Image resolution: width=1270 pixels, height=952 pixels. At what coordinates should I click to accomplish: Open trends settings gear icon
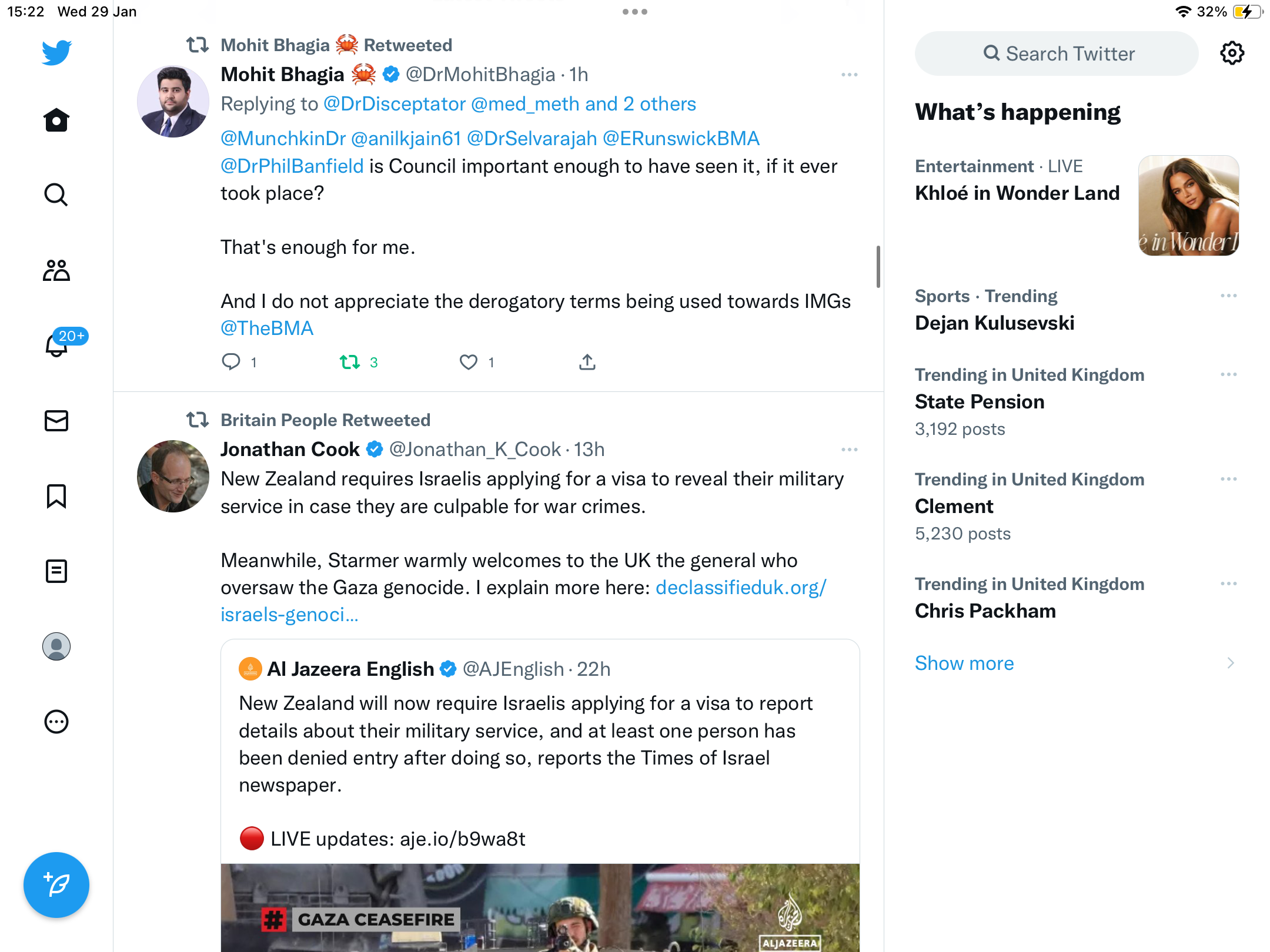coord(1232,53)
